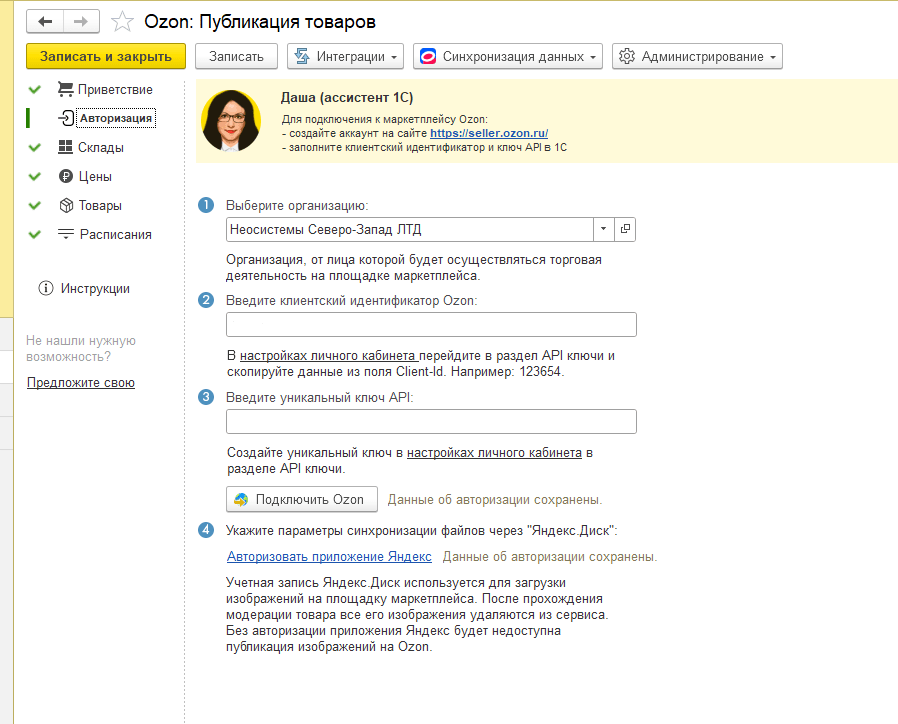Click the Ozon client identifier input field

[431, 325]
